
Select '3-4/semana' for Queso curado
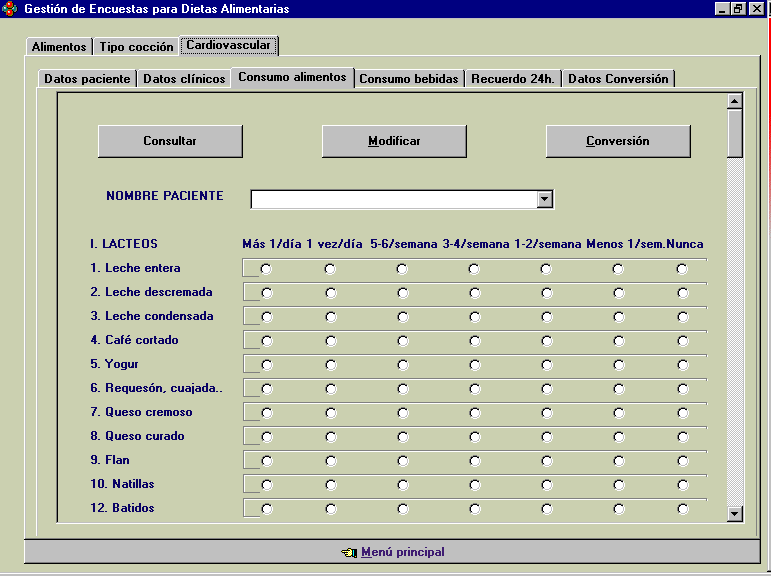474,437
